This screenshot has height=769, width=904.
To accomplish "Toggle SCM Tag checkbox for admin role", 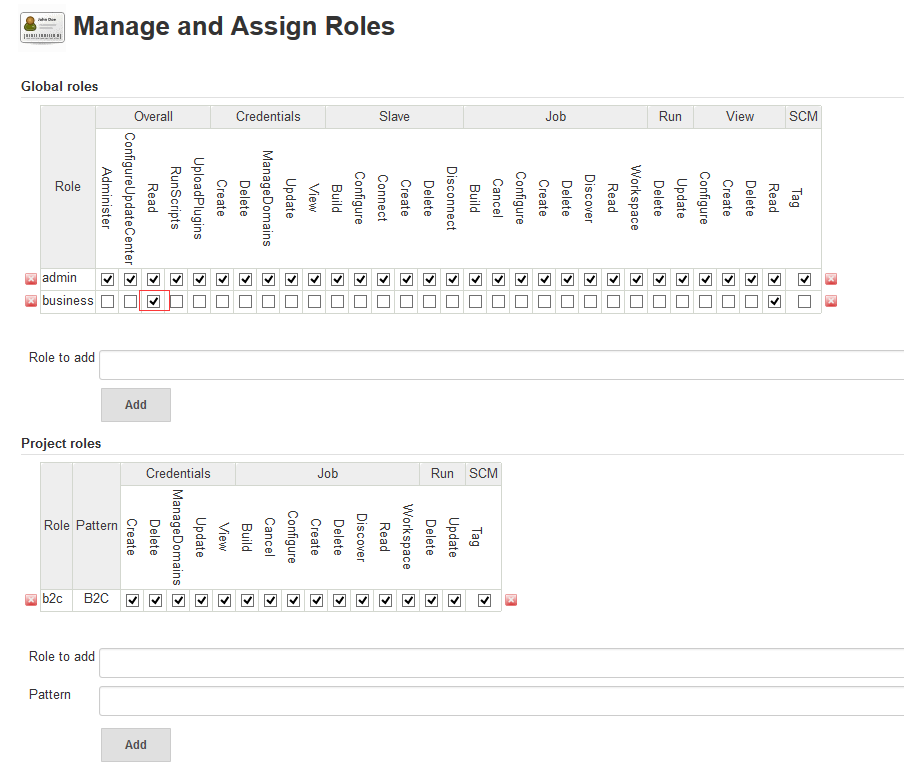I will pos(804,280).
